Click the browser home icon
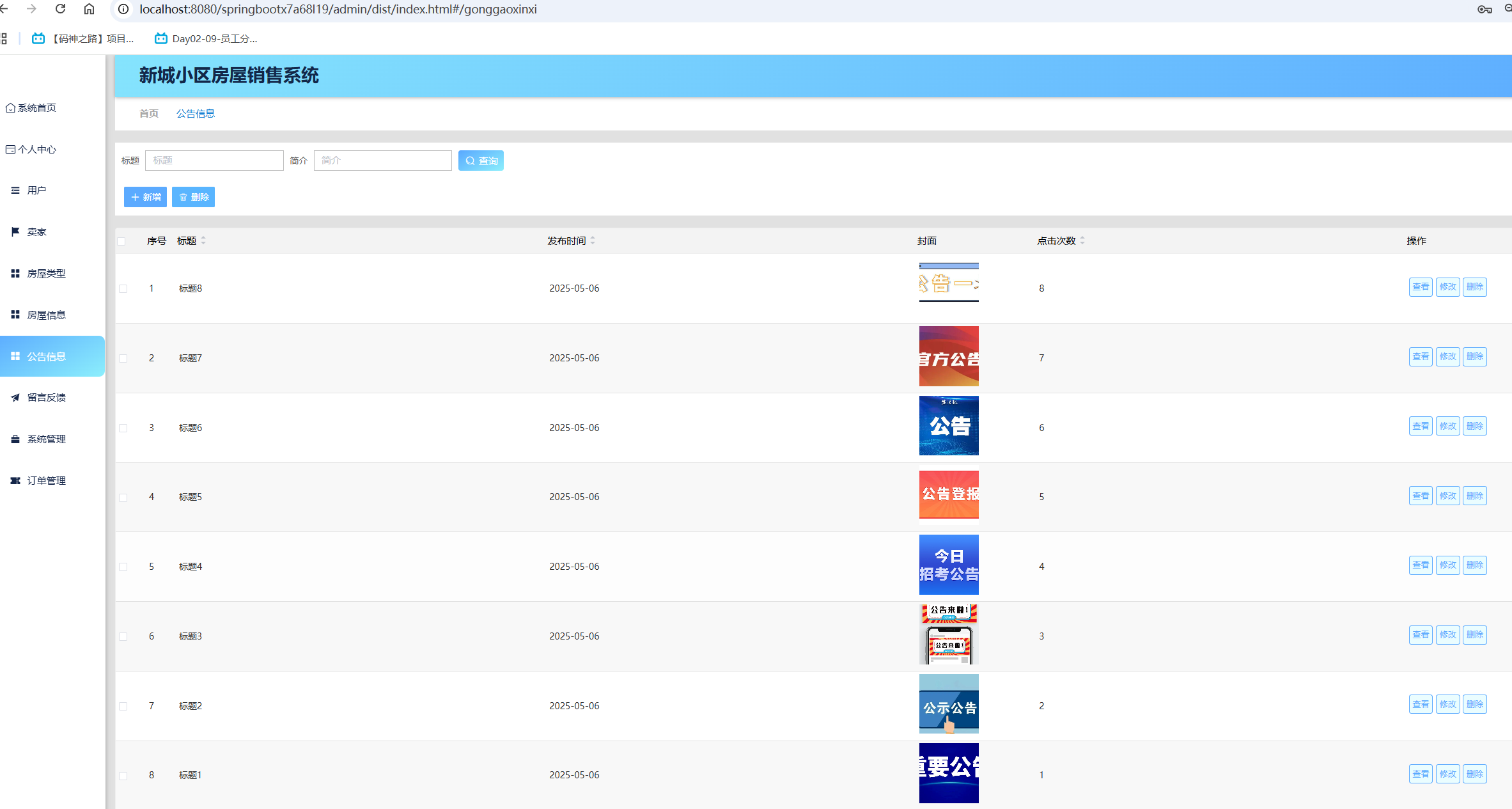The width and height of the screenshot is (1512, 809). point(89,9)
